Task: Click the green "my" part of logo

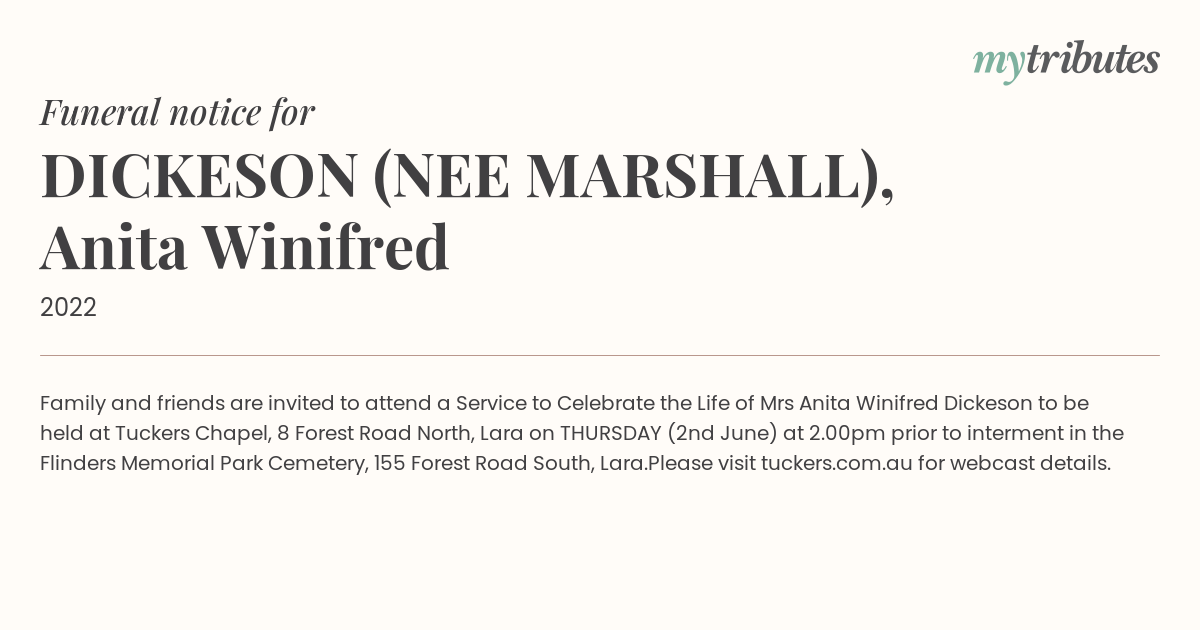Action: (x=998, y=65)
